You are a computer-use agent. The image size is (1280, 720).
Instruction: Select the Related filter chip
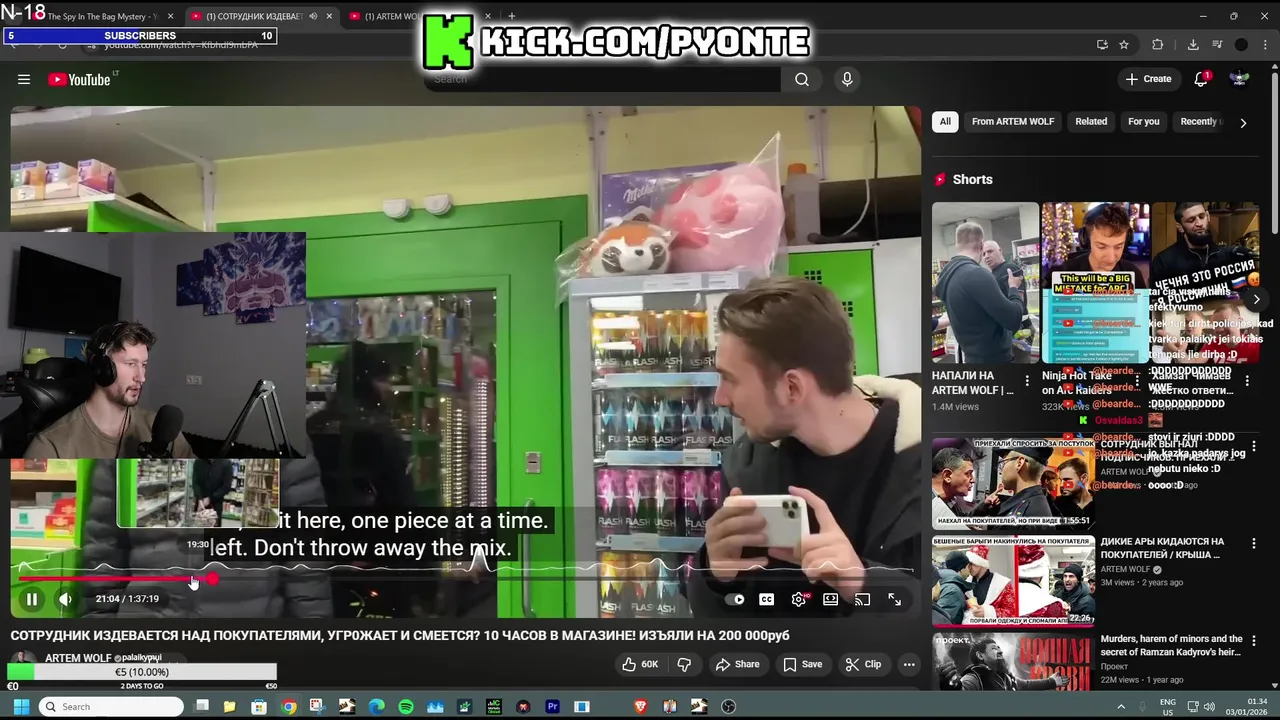pyautogui.click(x=1091, y=122)
